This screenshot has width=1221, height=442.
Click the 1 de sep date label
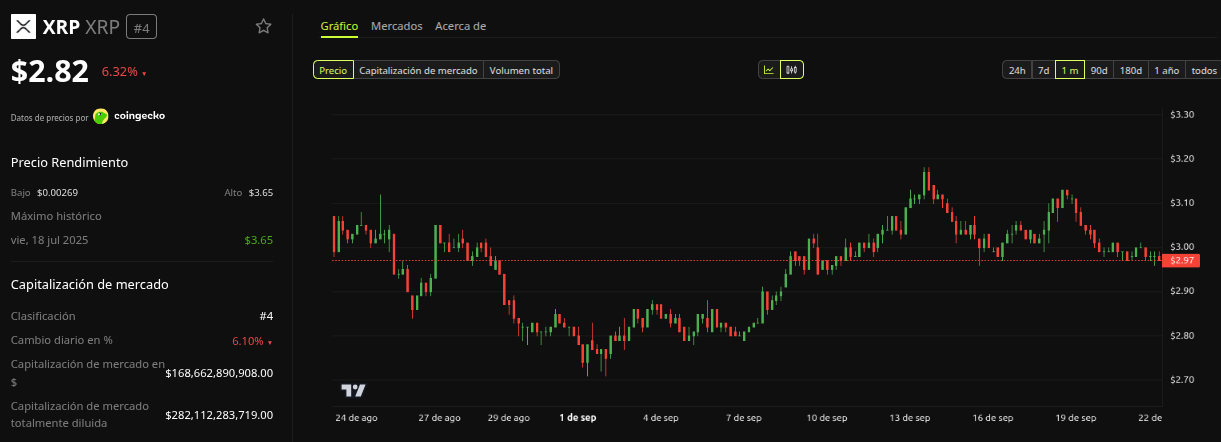tap(578, 417)
